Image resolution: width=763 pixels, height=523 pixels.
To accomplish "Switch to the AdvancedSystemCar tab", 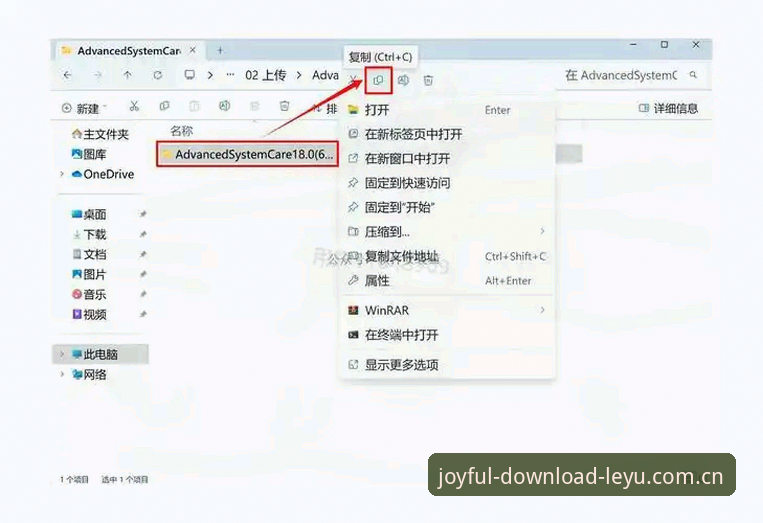I will (x=129, y=51).
